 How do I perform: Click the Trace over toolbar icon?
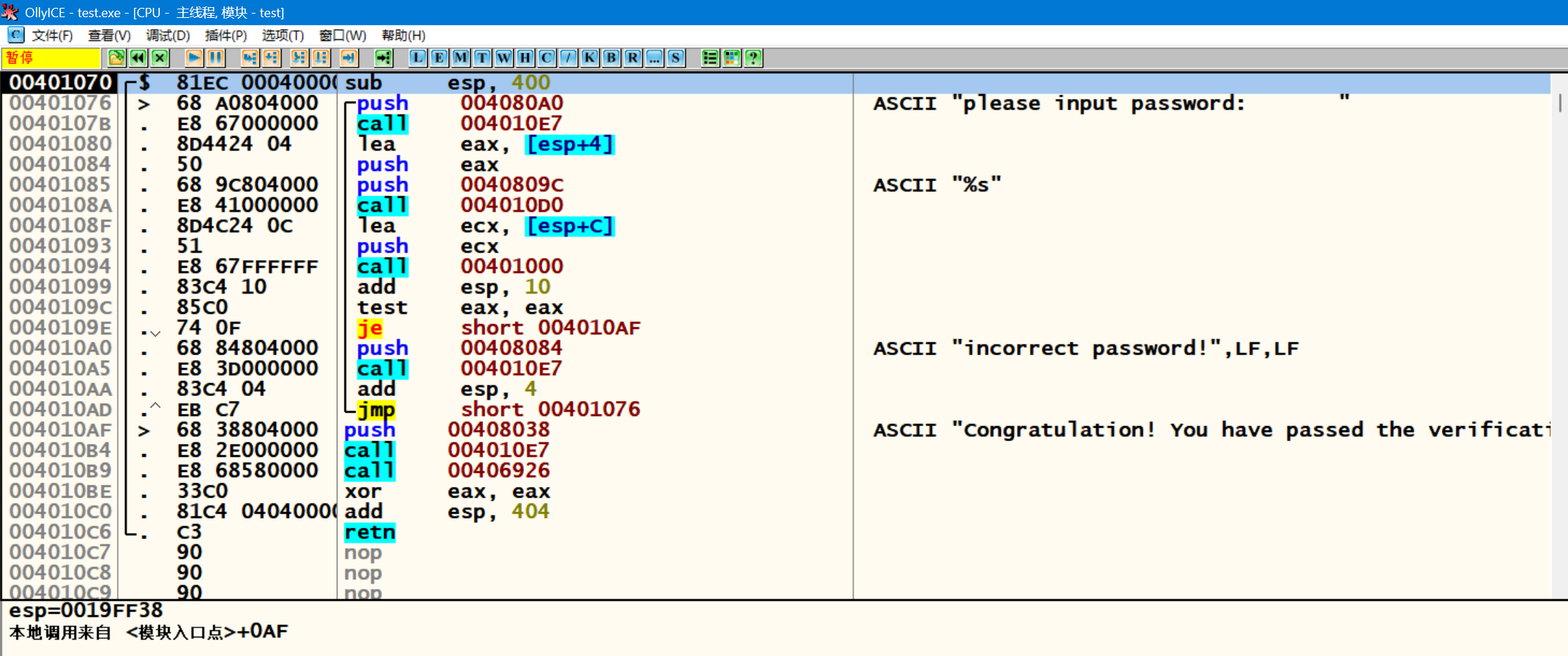321,58
